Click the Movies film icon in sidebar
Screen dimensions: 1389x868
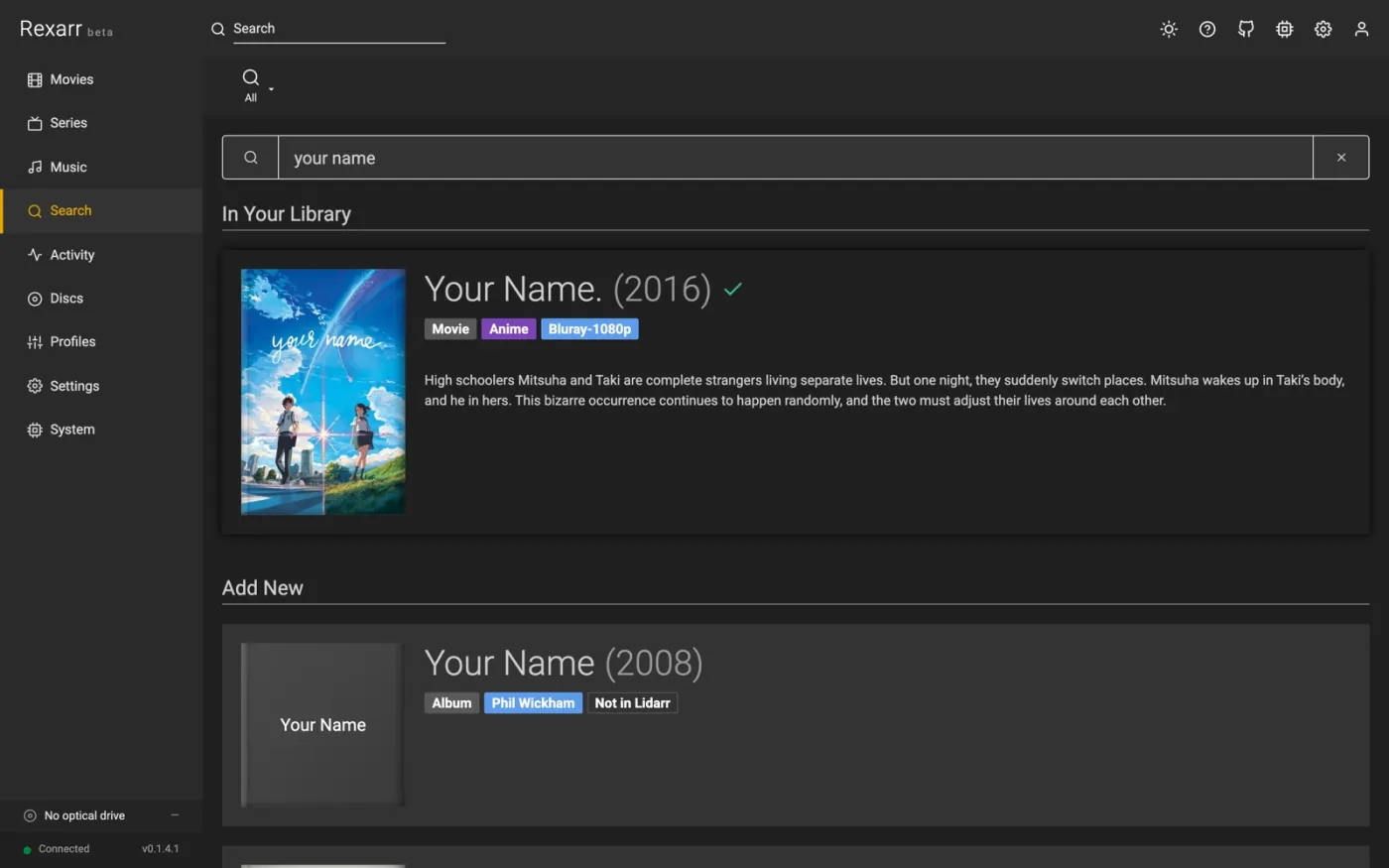[35, 79]
